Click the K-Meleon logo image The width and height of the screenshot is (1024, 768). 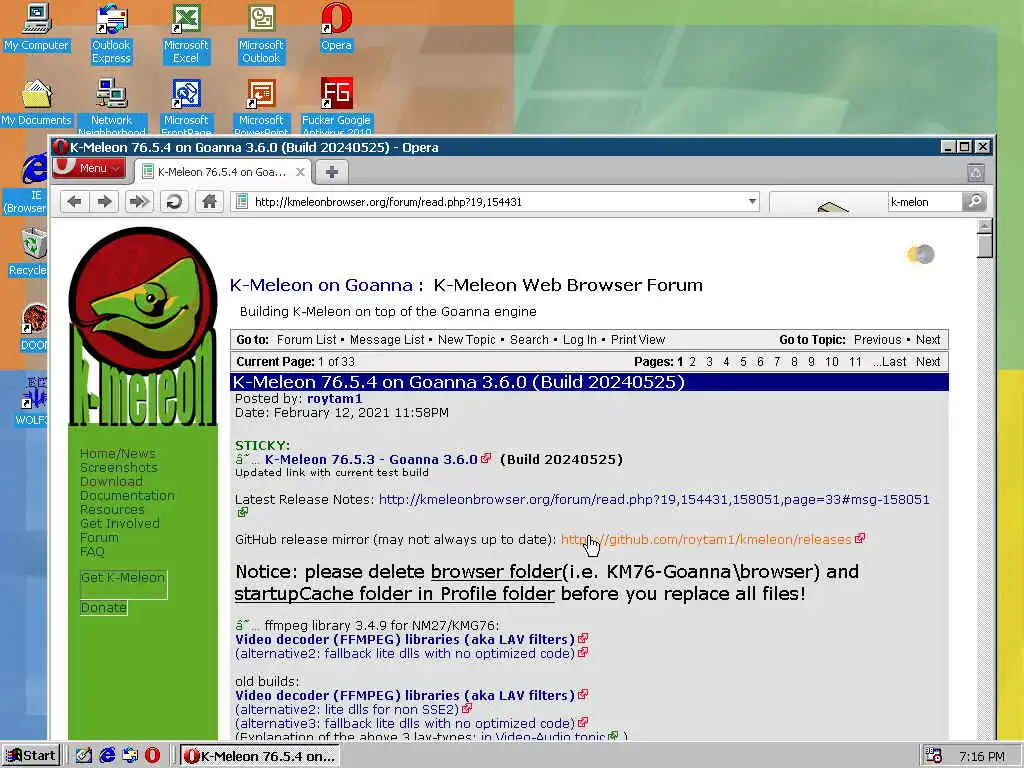tap(143, 327)
